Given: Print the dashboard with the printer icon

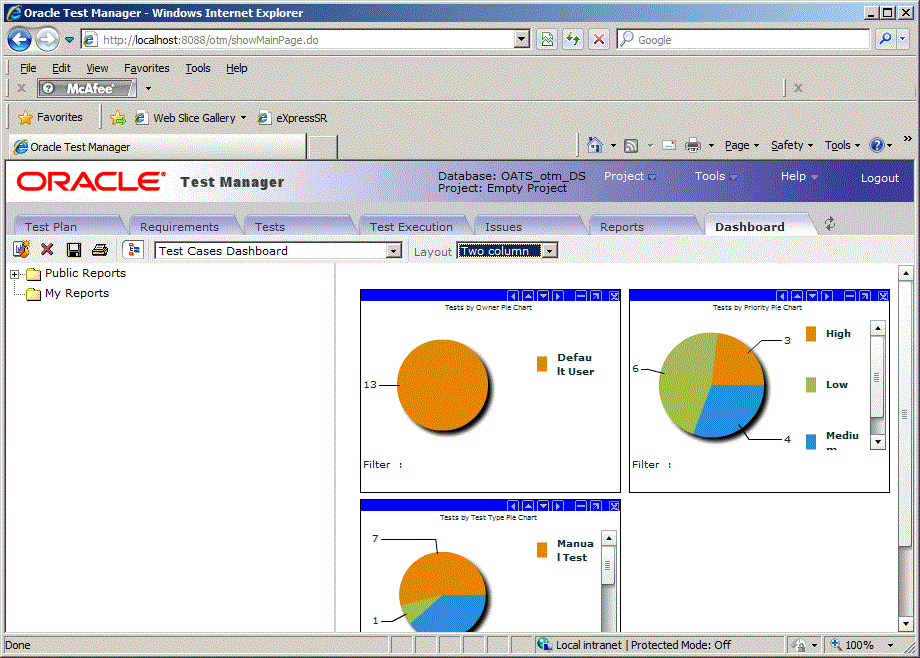Looking at the screenshot, I should point(100,250).
